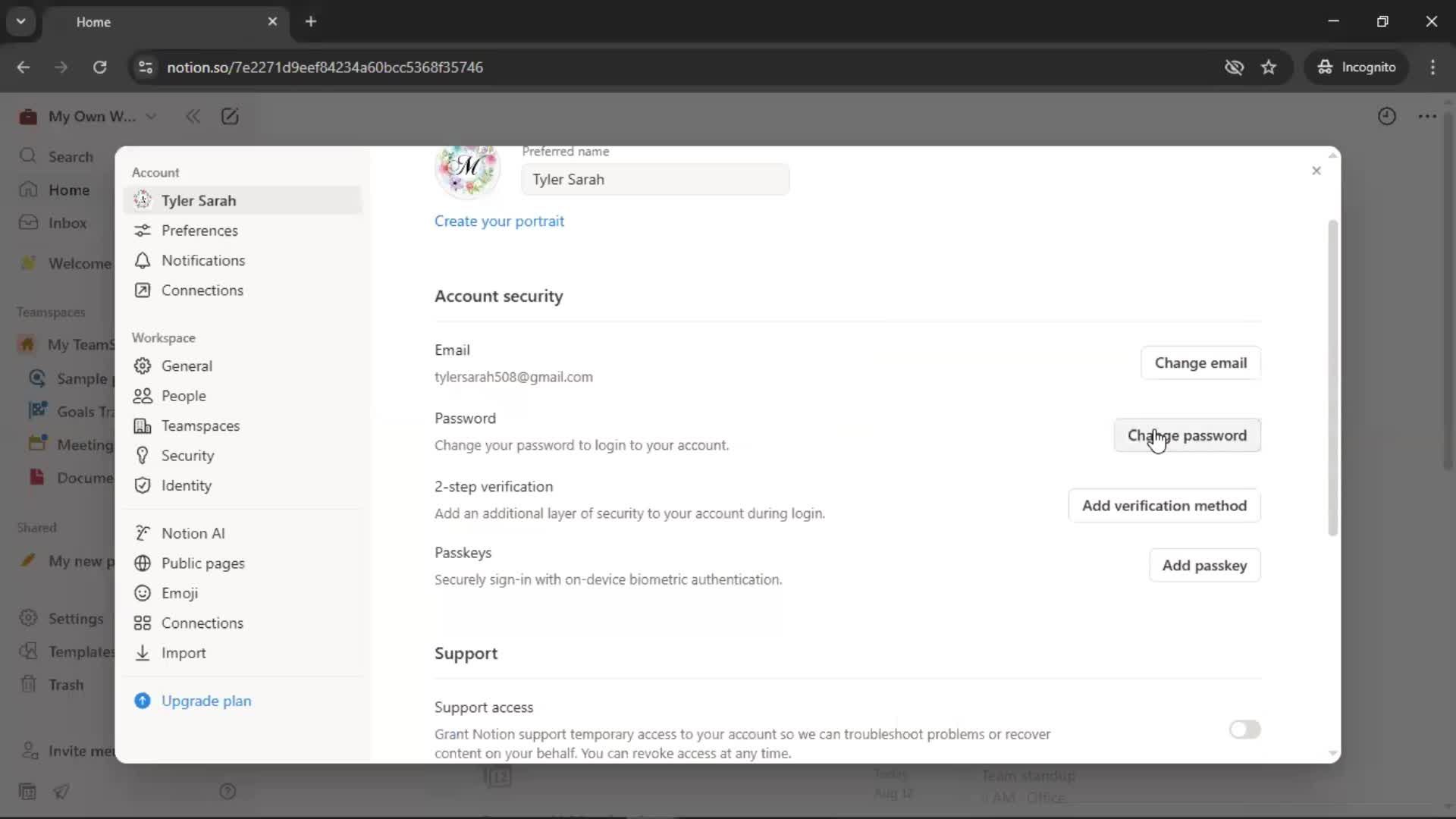Edit the Preferred name field
This screenshot has width=1456, height=819.
tap(655, 180)
